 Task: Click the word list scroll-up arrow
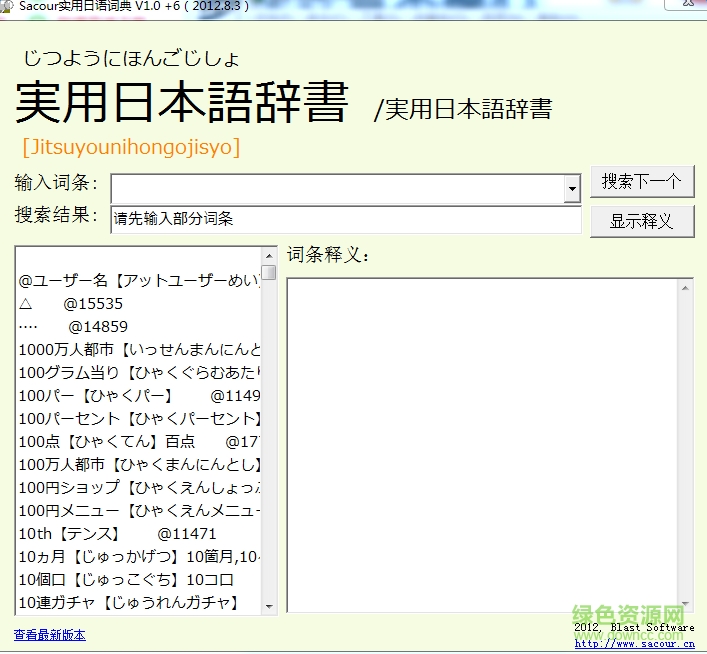click(x=269, y=256)
